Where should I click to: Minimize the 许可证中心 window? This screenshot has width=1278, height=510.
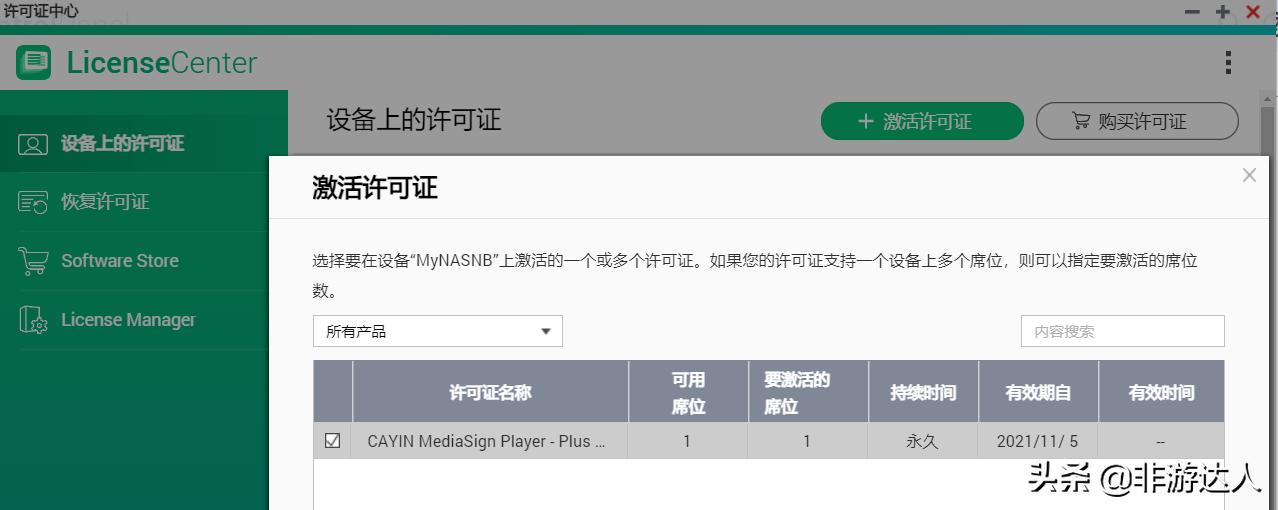1192,12
